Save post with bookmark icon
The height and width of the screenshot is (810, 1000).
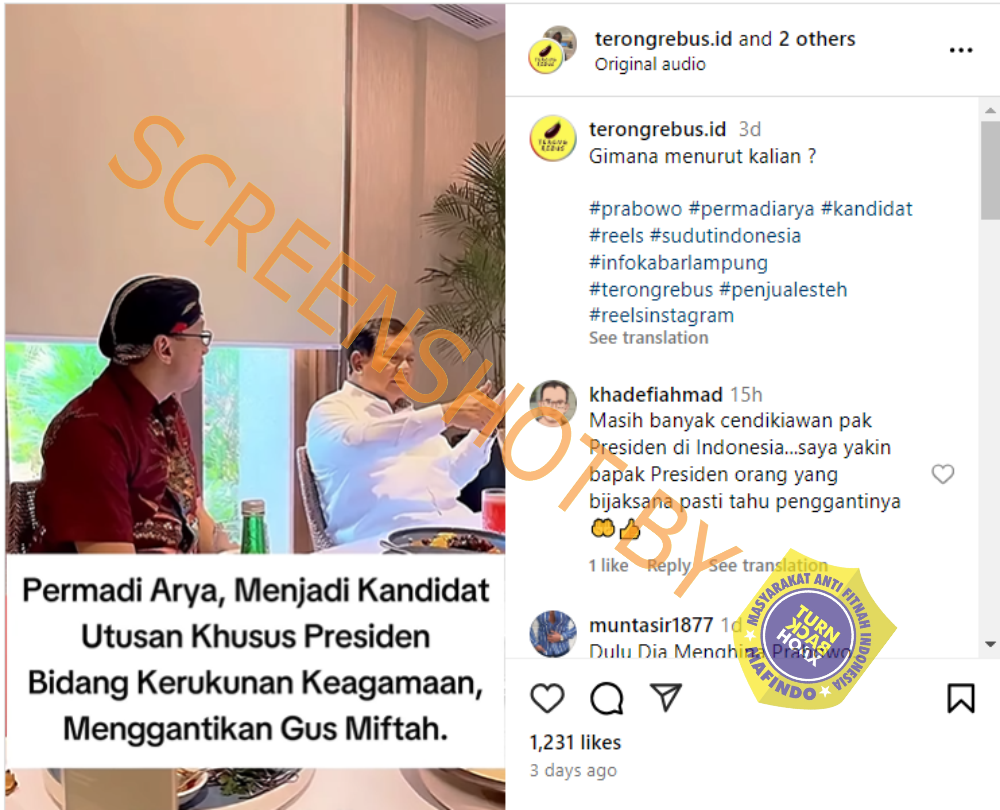(960, 698)
